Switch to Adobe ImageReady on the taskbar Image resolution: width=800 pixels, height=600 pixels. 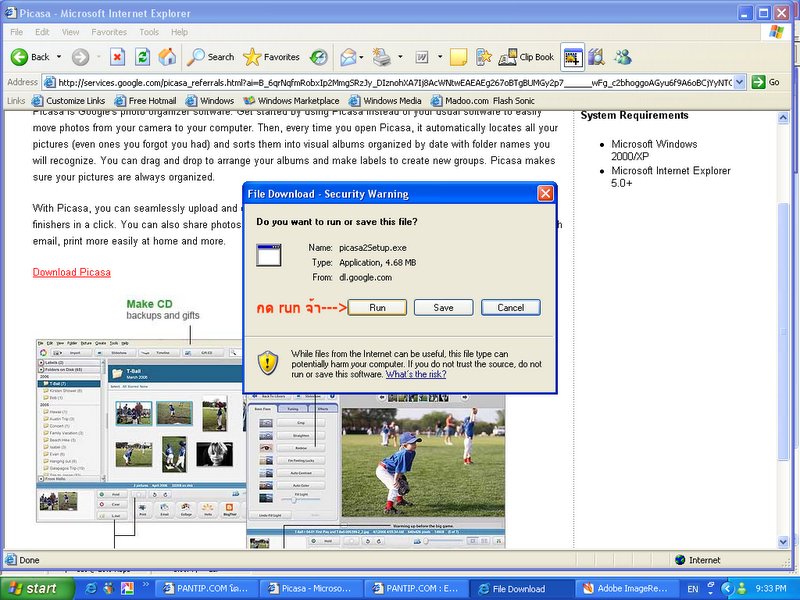pyautogui.click(x=626, y=588)
